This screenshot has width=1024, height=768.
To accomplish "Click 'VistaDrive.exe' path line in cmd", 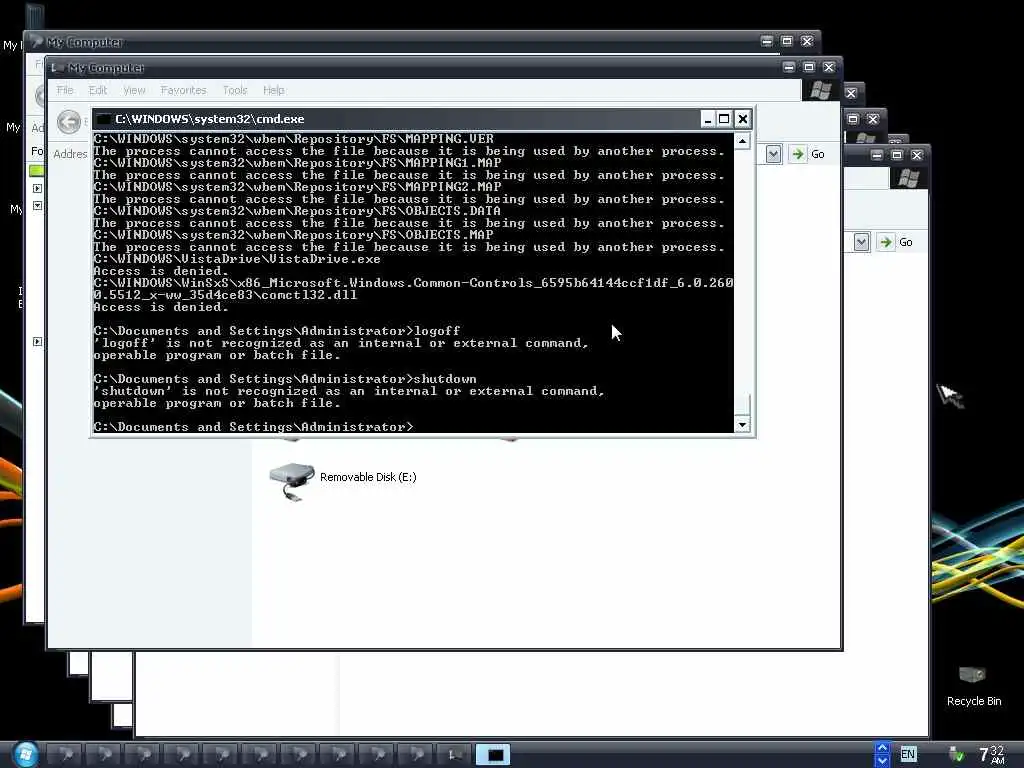I will click(x=237, y=259).
